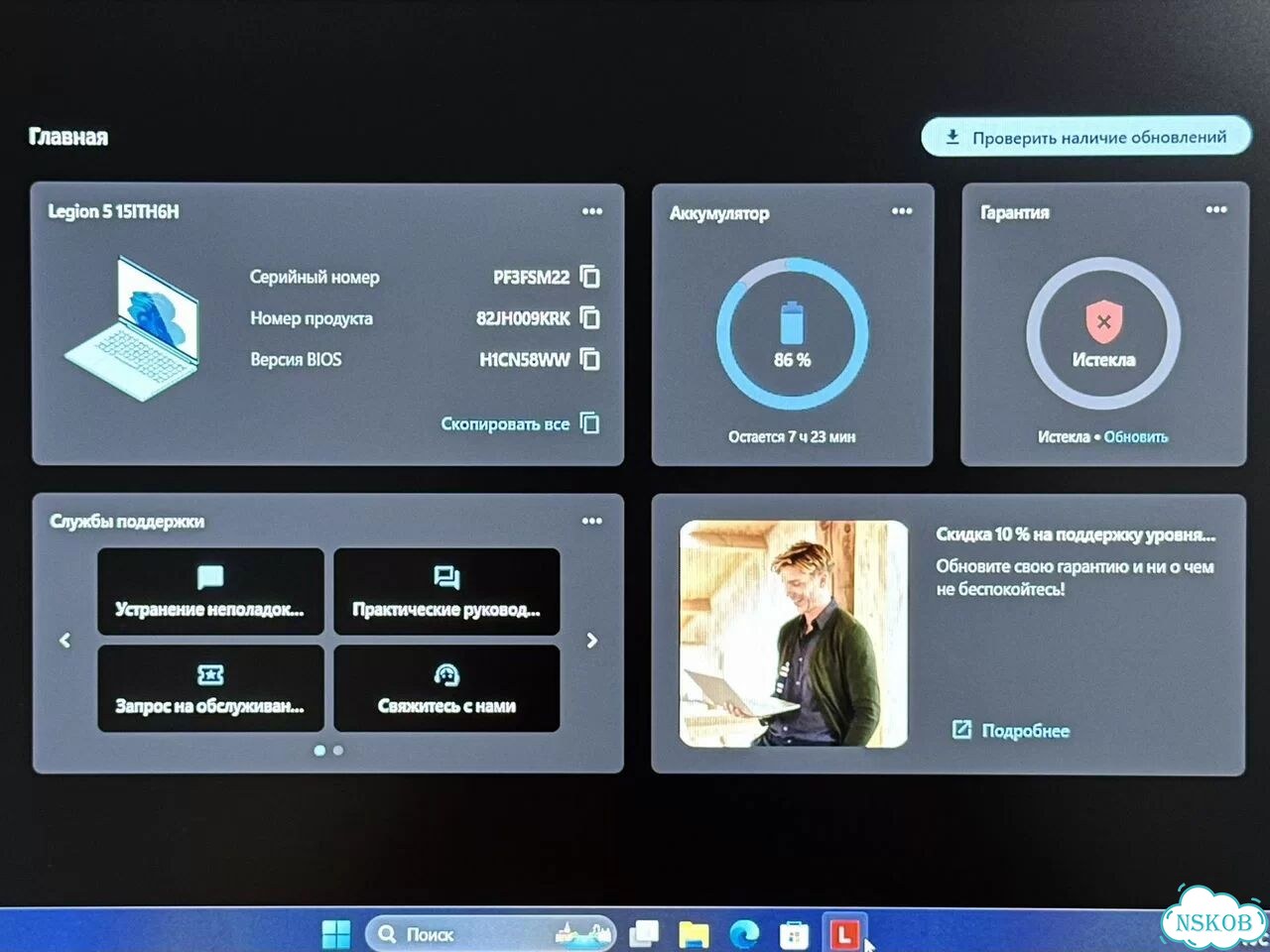Click the Legion laptop illustration
Viewport: 1270px width, 952px height.
point(133,328)
